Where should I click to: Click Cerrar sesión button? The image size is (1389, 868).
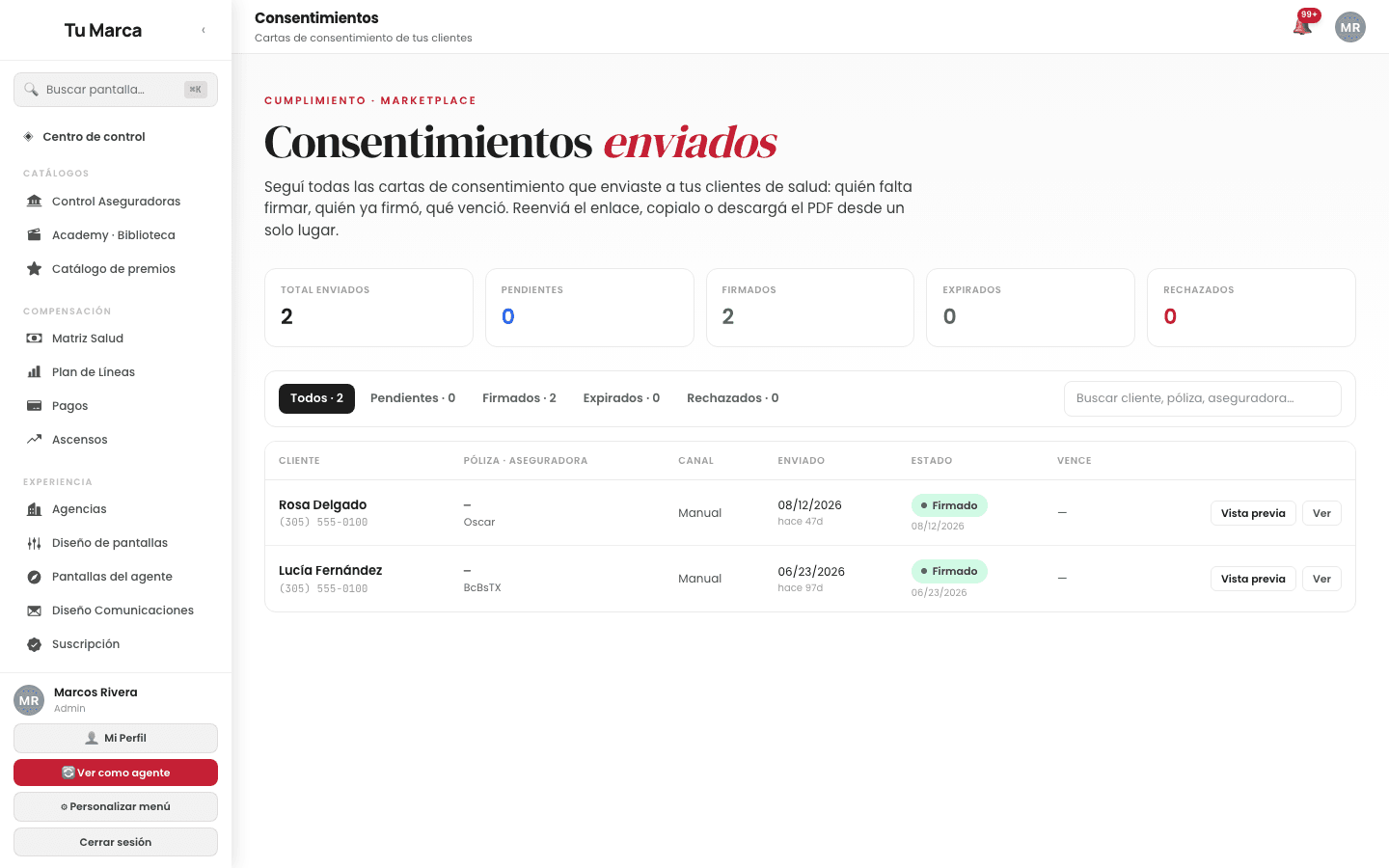tap(116, 842)
